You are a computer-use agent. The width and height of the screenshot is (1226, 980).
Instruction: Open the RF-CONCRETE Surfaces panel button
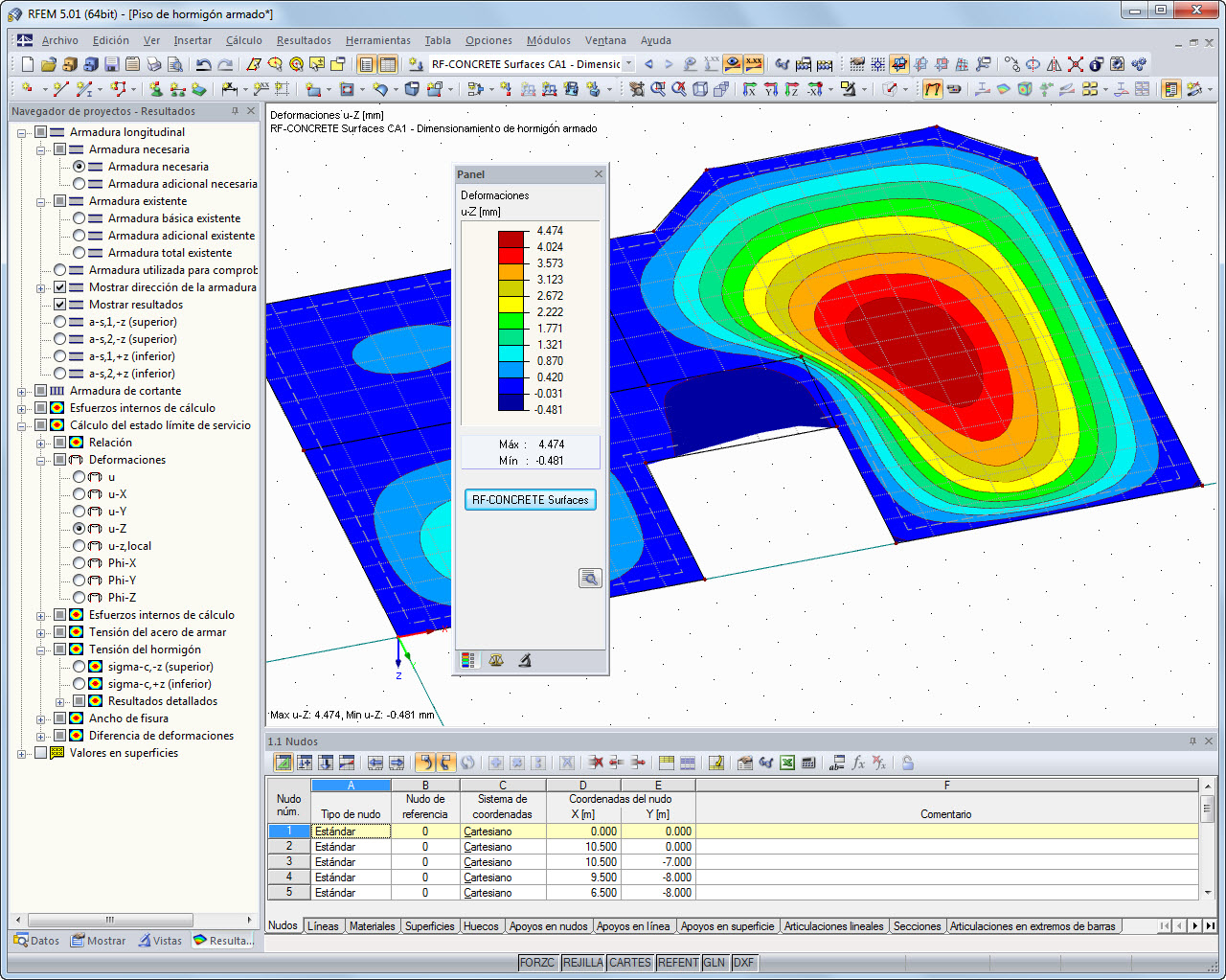530,499
